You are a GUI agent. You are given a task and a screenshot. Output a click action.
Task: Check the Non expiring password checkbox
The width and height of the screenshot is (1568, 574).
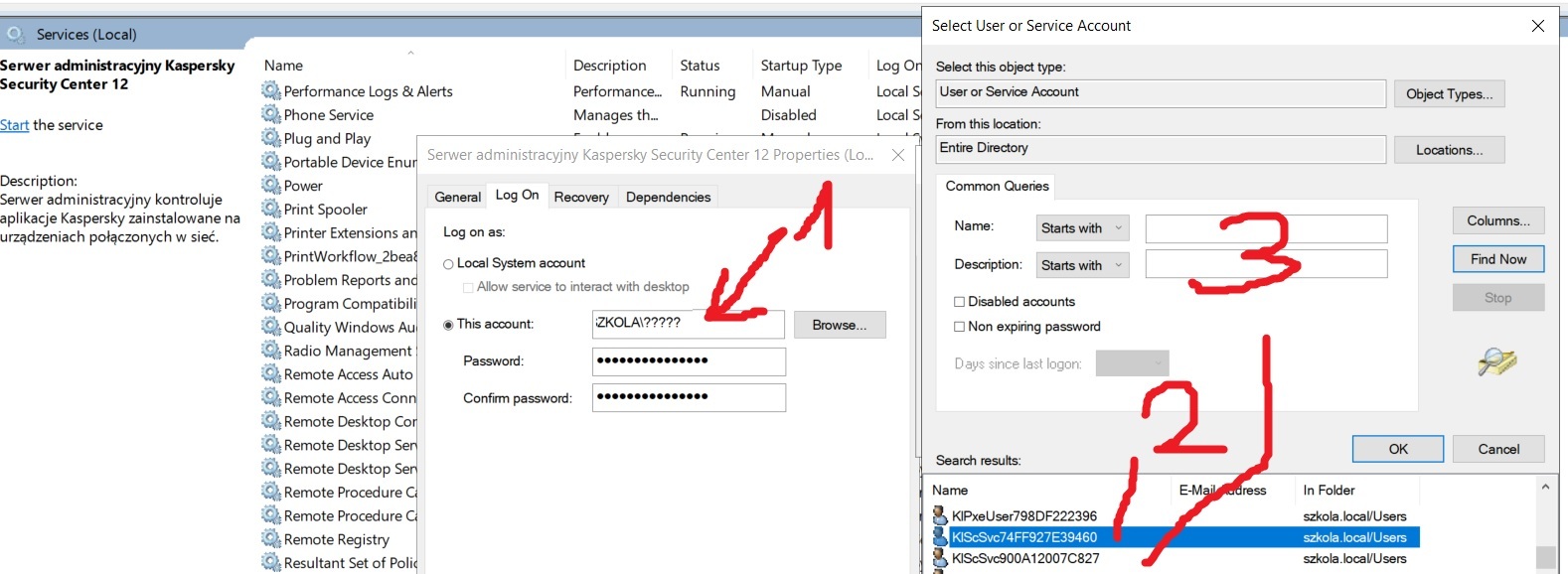pyautogui.click(x=959, y=327)
